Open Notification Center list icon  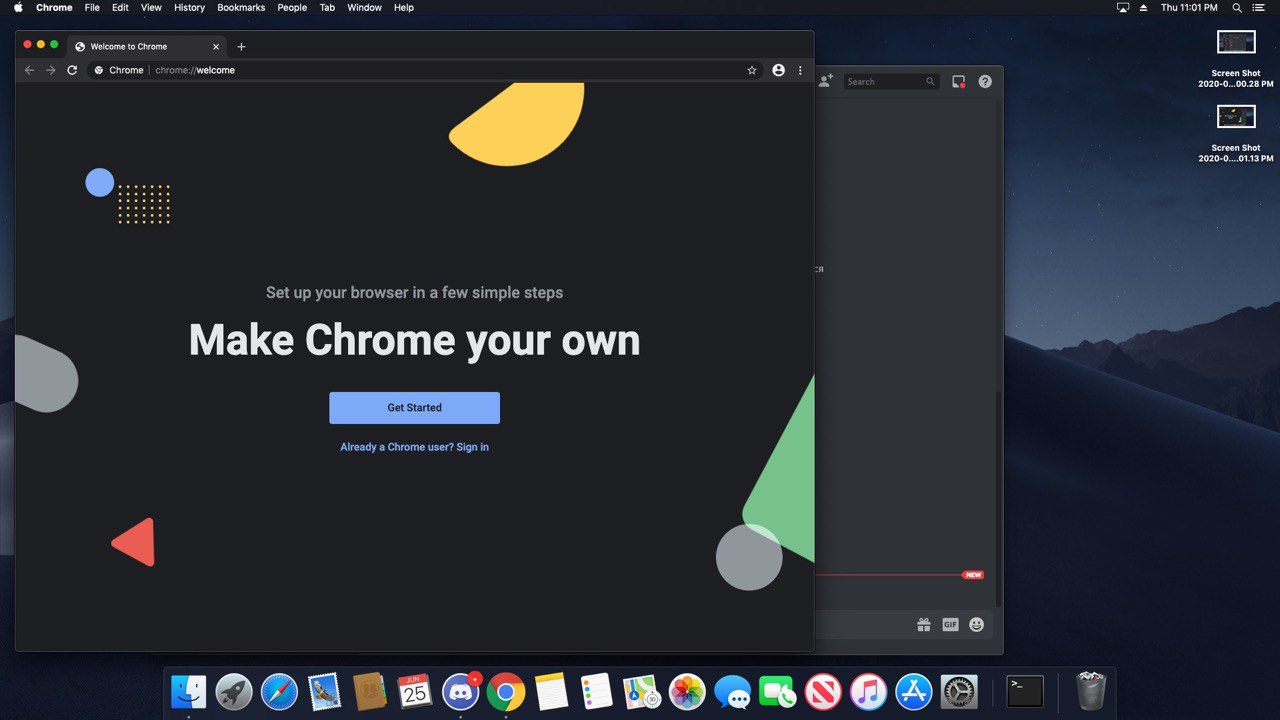tap(1259, 7)
